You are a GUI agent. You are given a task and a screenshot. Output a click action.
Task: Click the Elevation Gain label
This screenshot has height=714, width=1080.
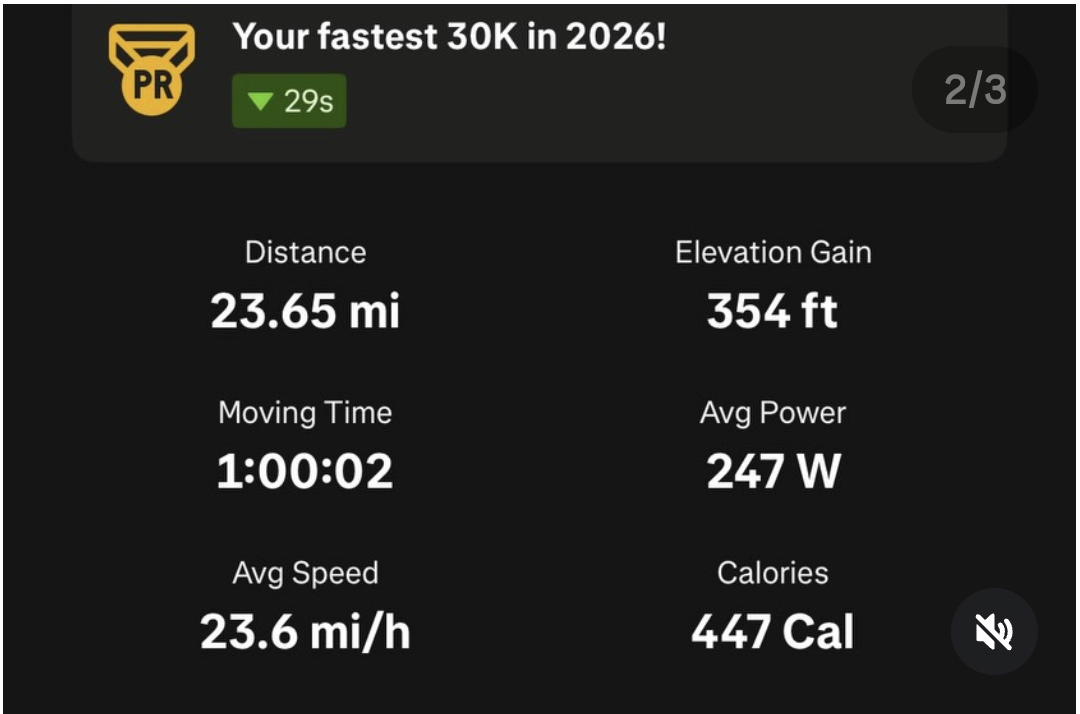click(773, 252)
